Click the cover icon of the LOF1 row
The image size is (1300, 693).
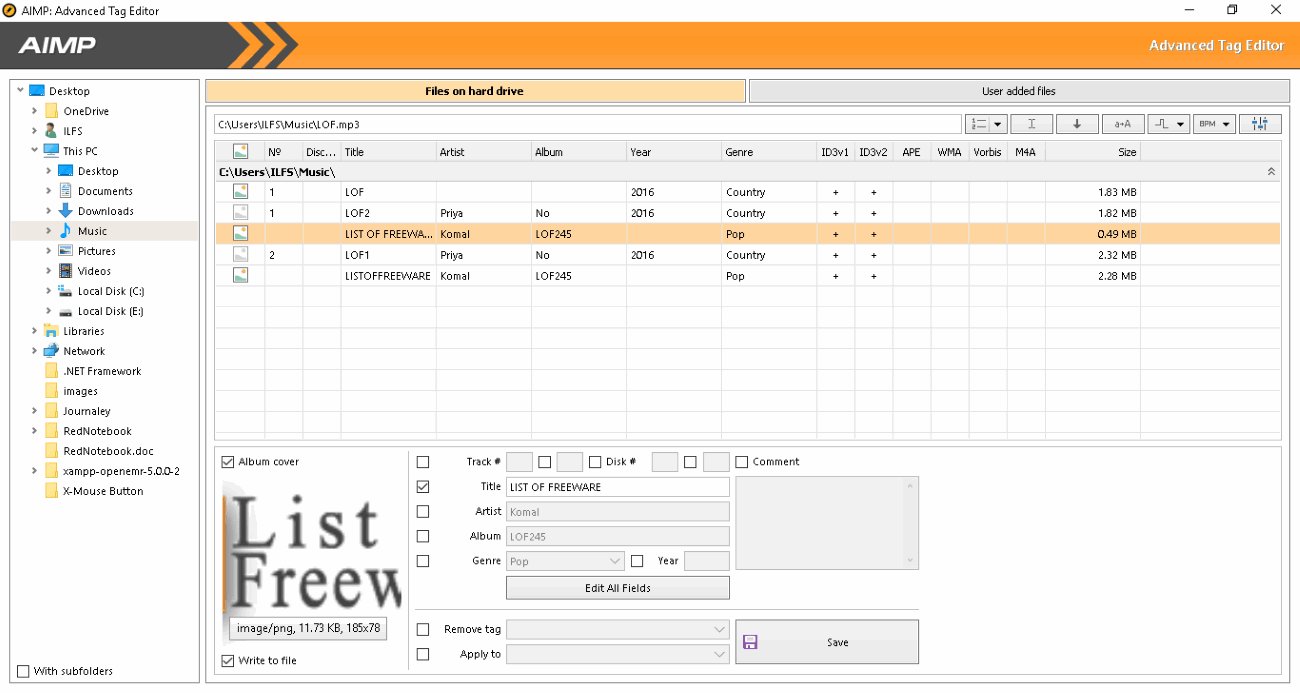(240, 254)
